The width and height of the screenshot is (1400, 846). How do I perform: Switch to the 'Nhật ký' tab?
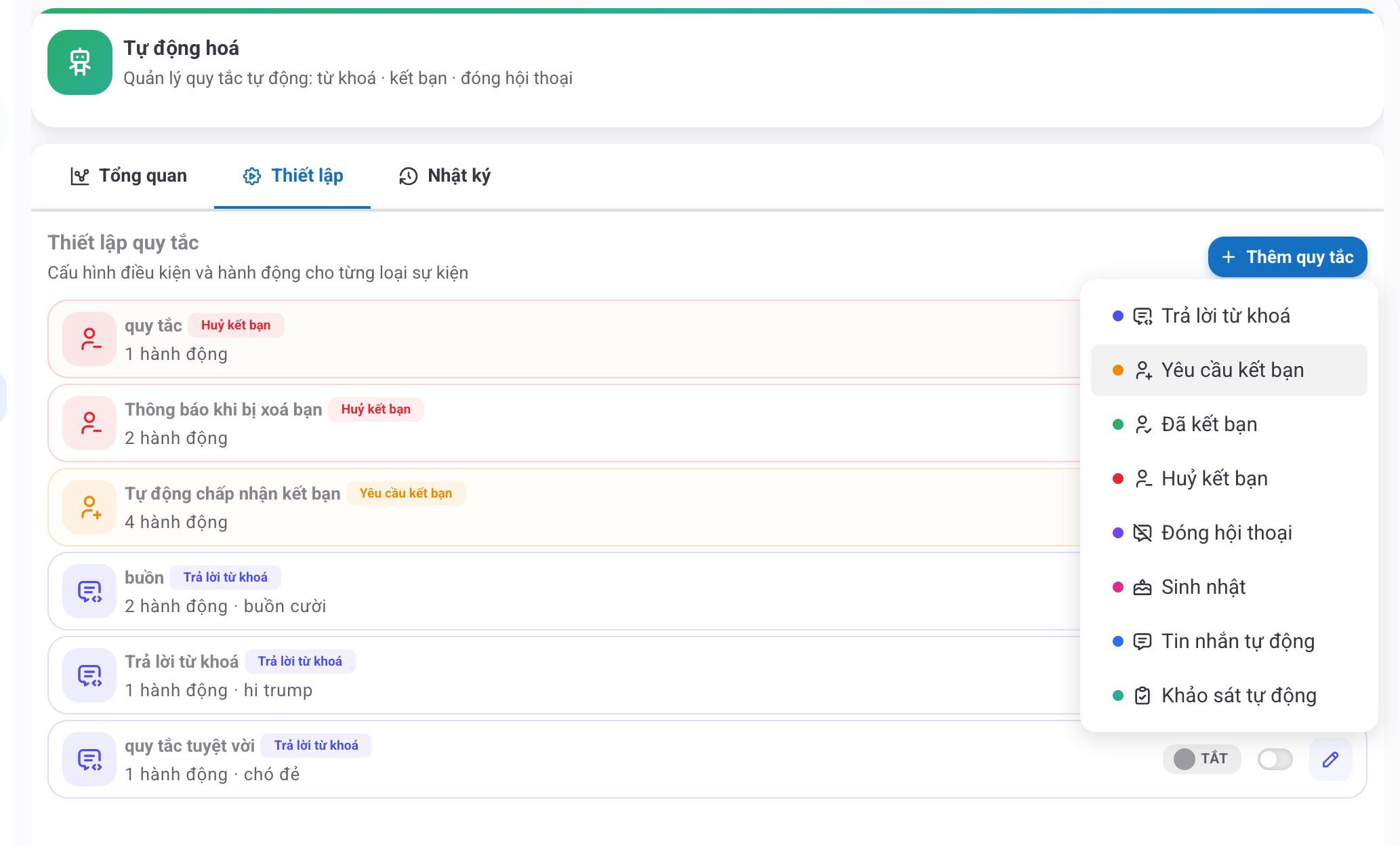pos(445,176)
